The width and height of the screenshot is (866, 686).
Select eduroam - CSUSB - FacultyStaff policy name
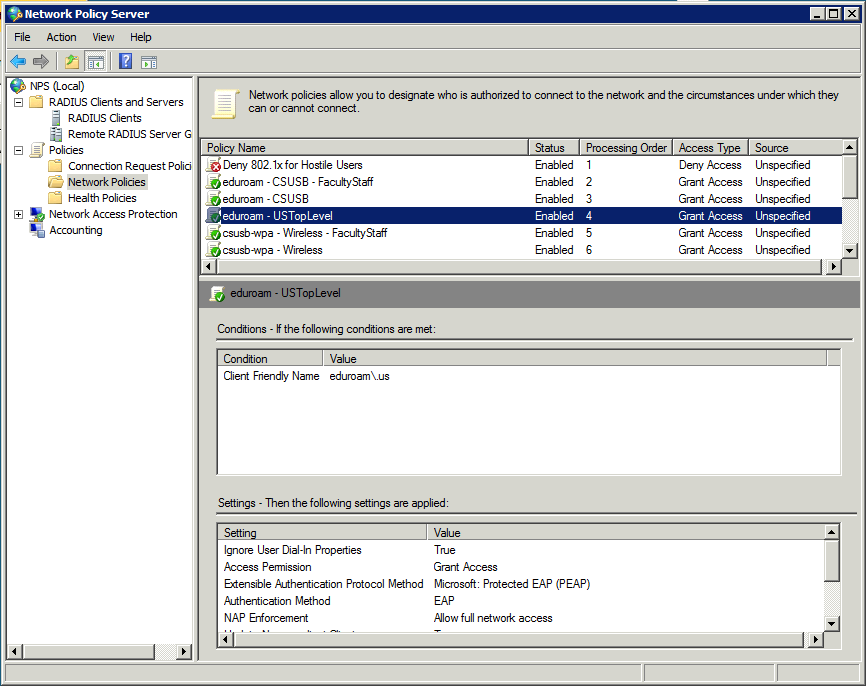[x=298, y=182]
